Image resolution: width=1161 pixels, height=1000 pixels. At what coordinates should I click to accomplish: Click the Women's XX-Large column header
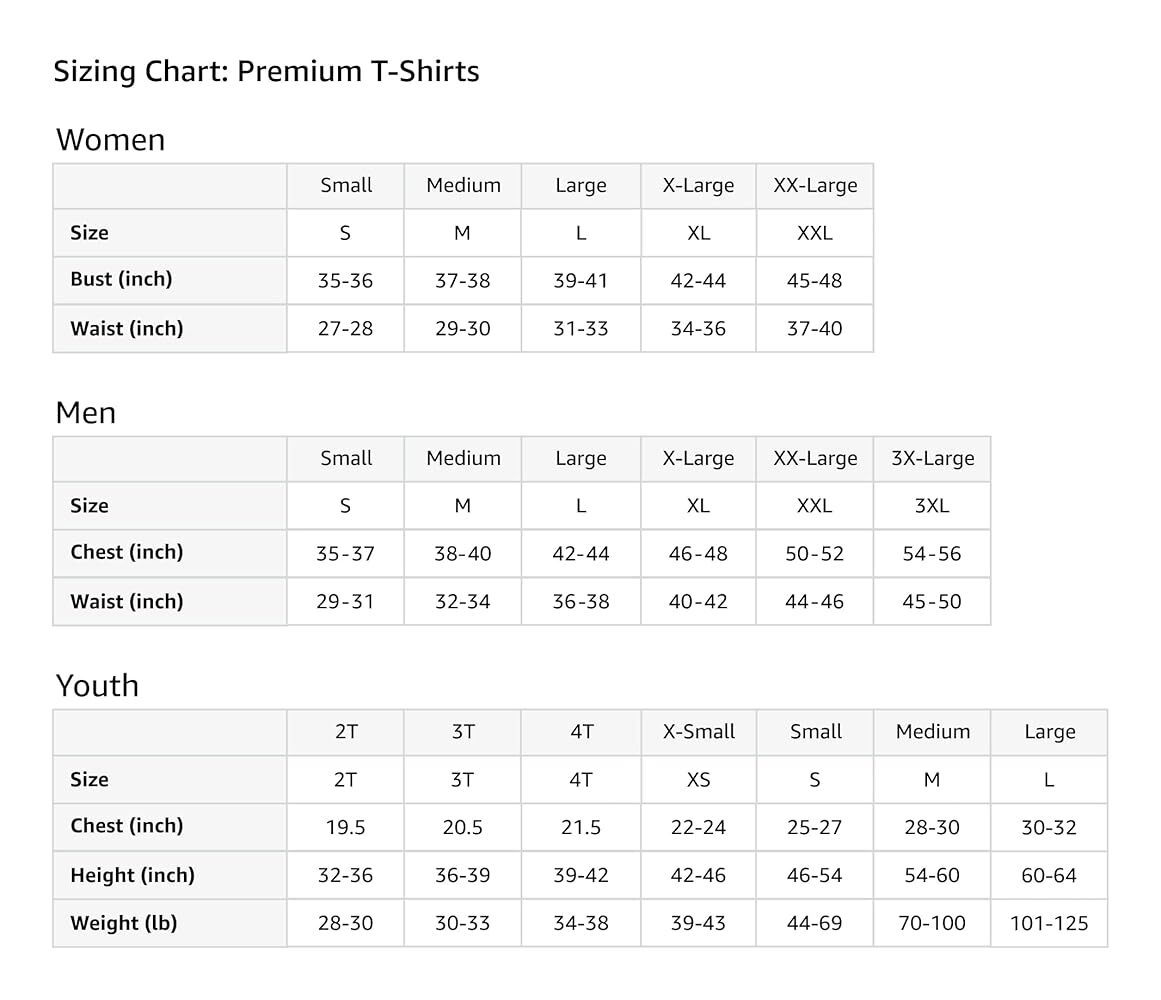coord(815,186)
